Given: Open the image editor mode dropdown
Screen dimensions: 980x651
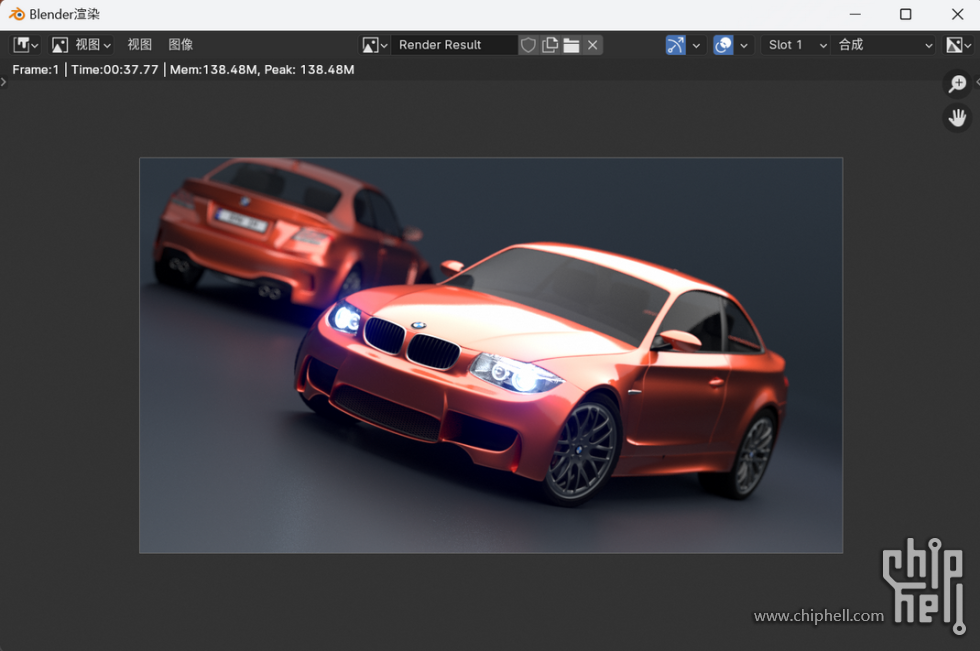Looking at the screenshot, I should point(82,45).
